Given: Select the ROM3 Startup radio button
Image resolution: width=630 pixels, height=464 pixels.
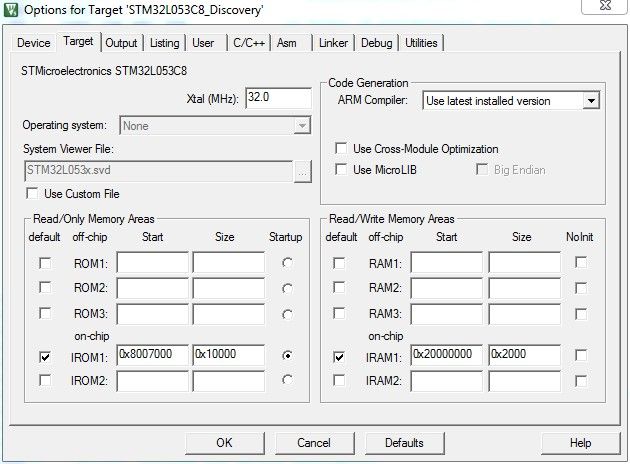Looking at the screenshot, I should click(287, 314).
